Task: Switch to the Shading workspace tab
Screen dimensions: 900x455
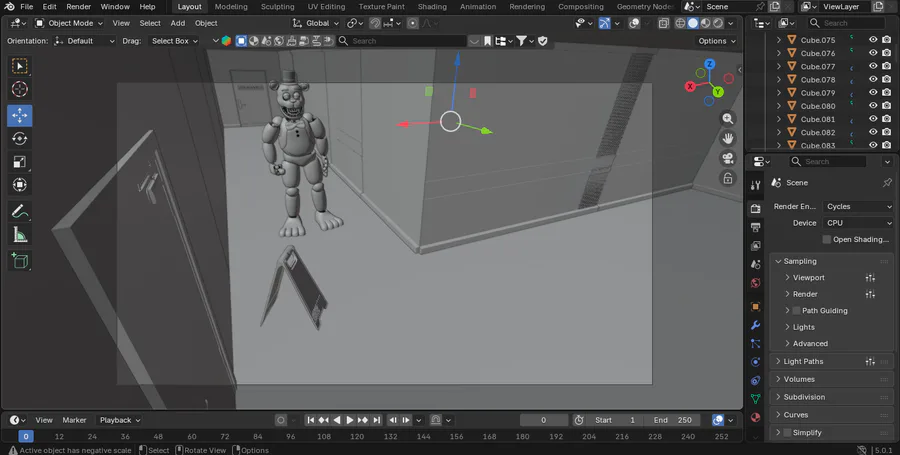Action: pyautogui.click(x=432, y=6)
